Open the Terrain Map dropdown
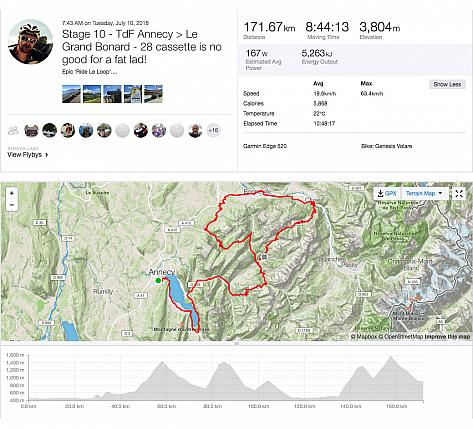The height and width of the screenshot is (429, 473). pyautogui.click(x=424, y=193)
